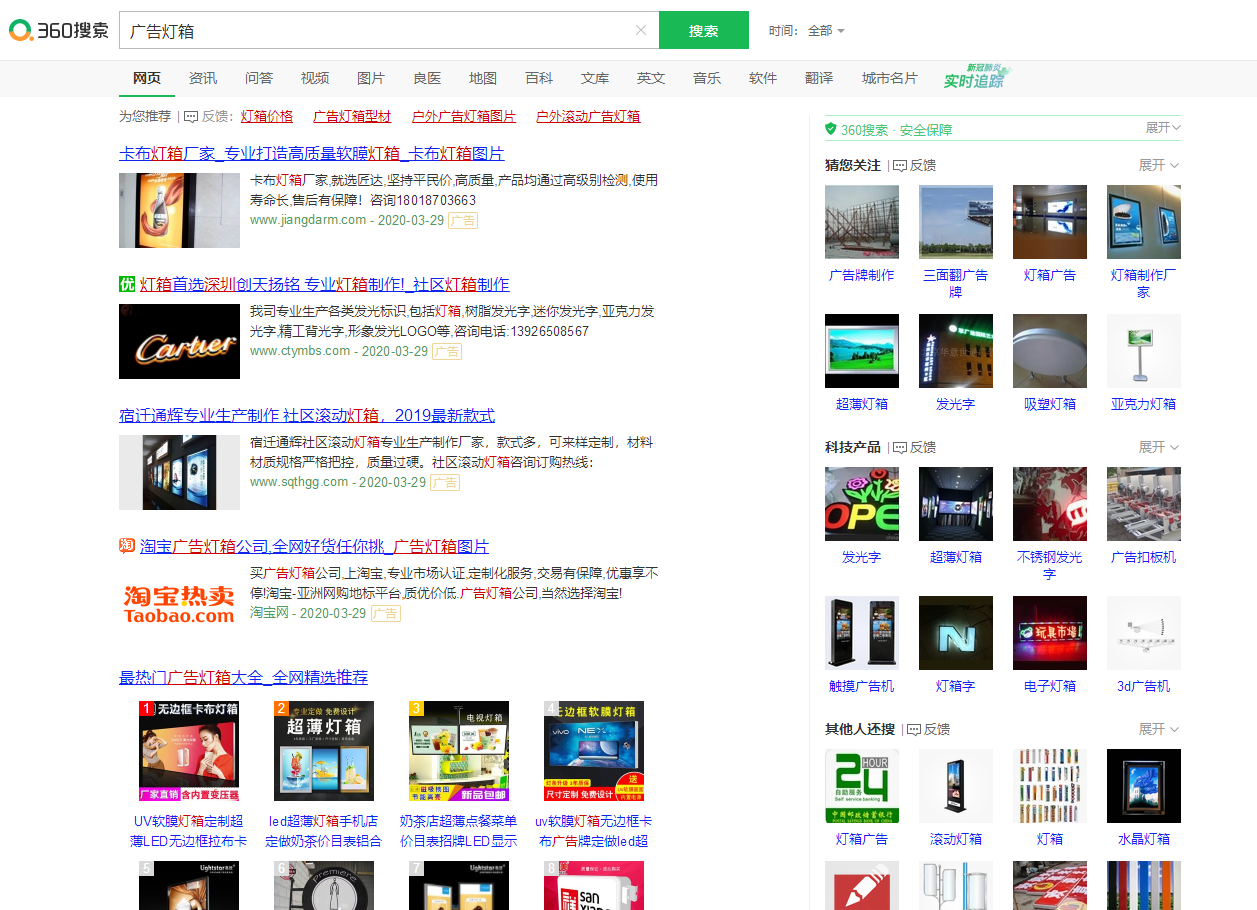Screen dimensions: 1257x910
Task: Click the 新冠肺炎 实时追踪 banner icon
Action: [978, 77]
